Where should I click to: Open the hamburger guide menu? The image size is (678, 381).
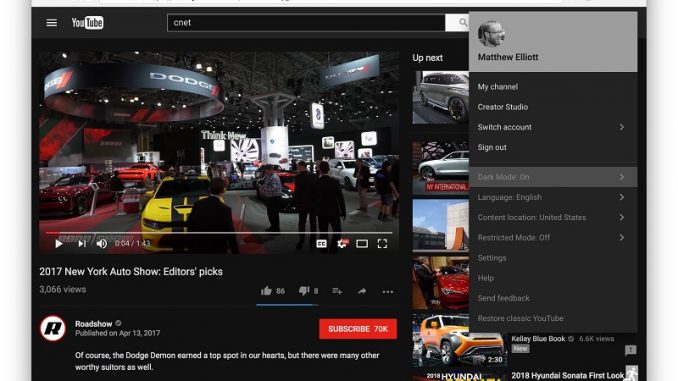point(51,22)
